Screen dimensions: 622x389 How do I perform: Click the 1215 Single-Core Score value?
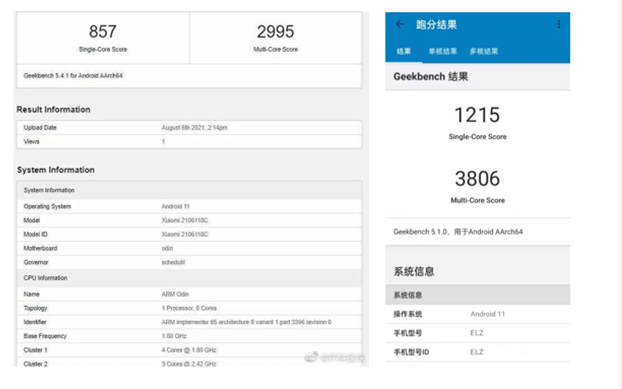(x=477, y=115)
